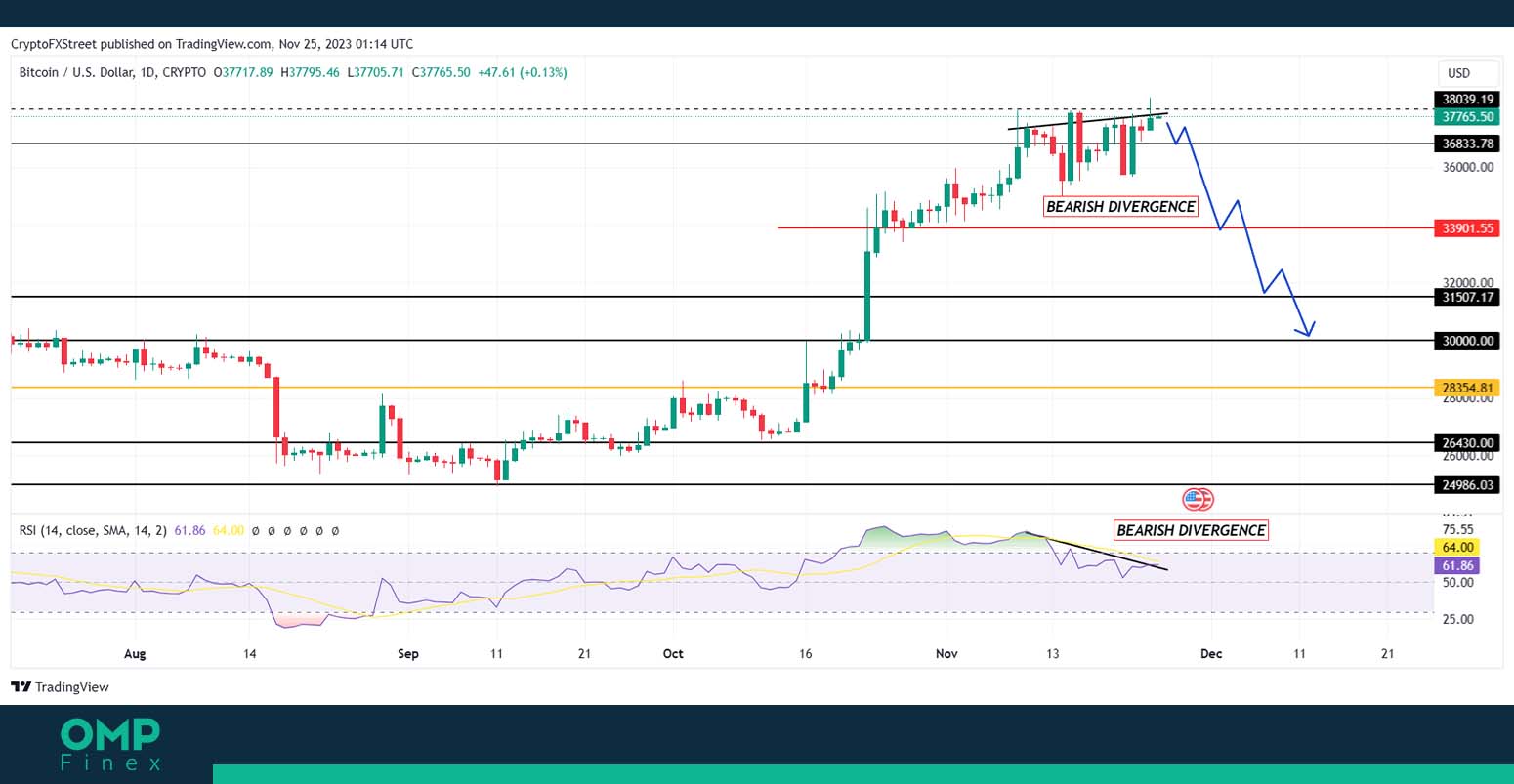Screen dimensions: 1514x784
Task: Click BEARISH DIVERGENCE label on price chart
Action: coord(1120,207)
